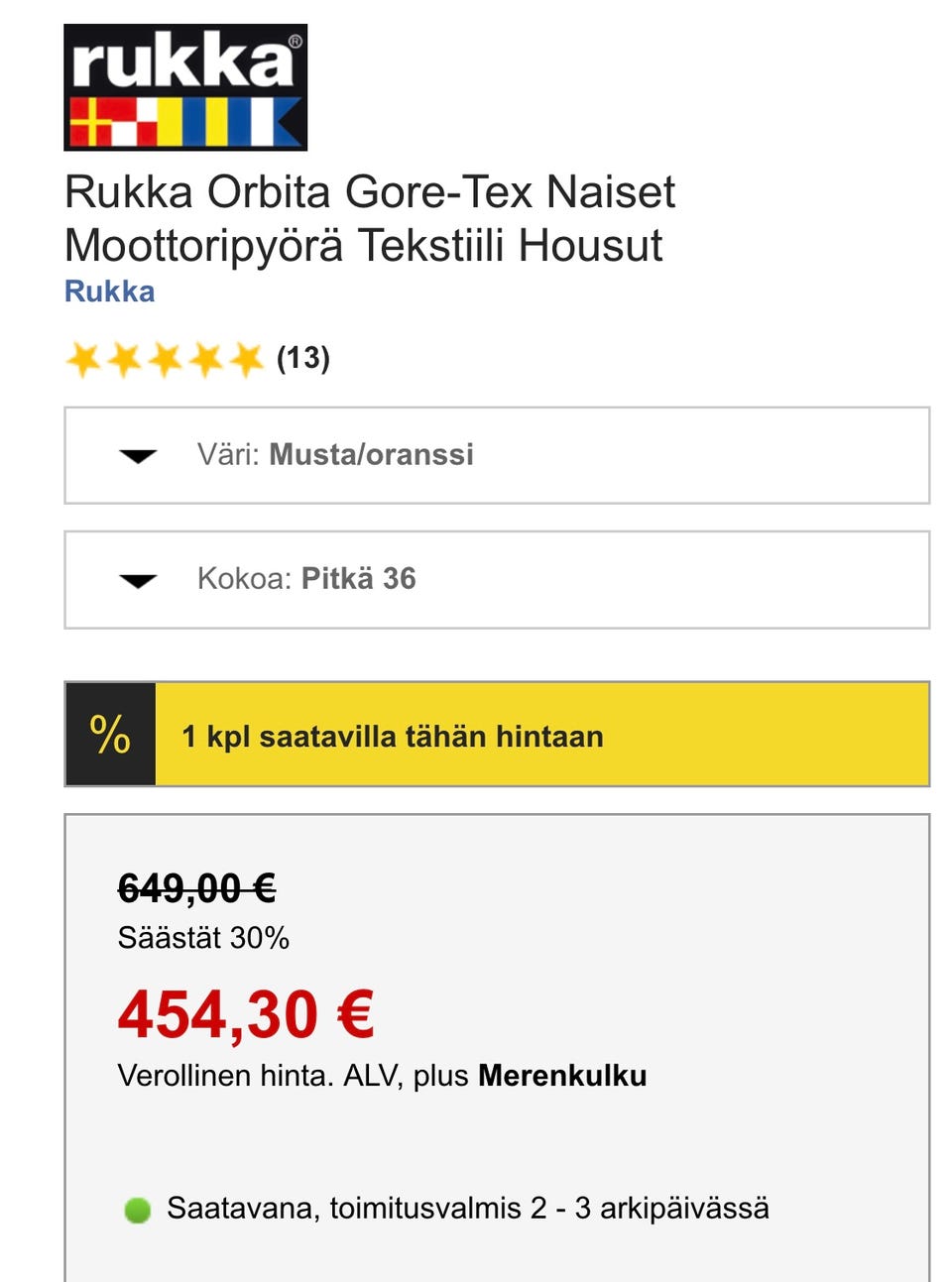Open the Merenkulku shipping link

[562, 1076]
